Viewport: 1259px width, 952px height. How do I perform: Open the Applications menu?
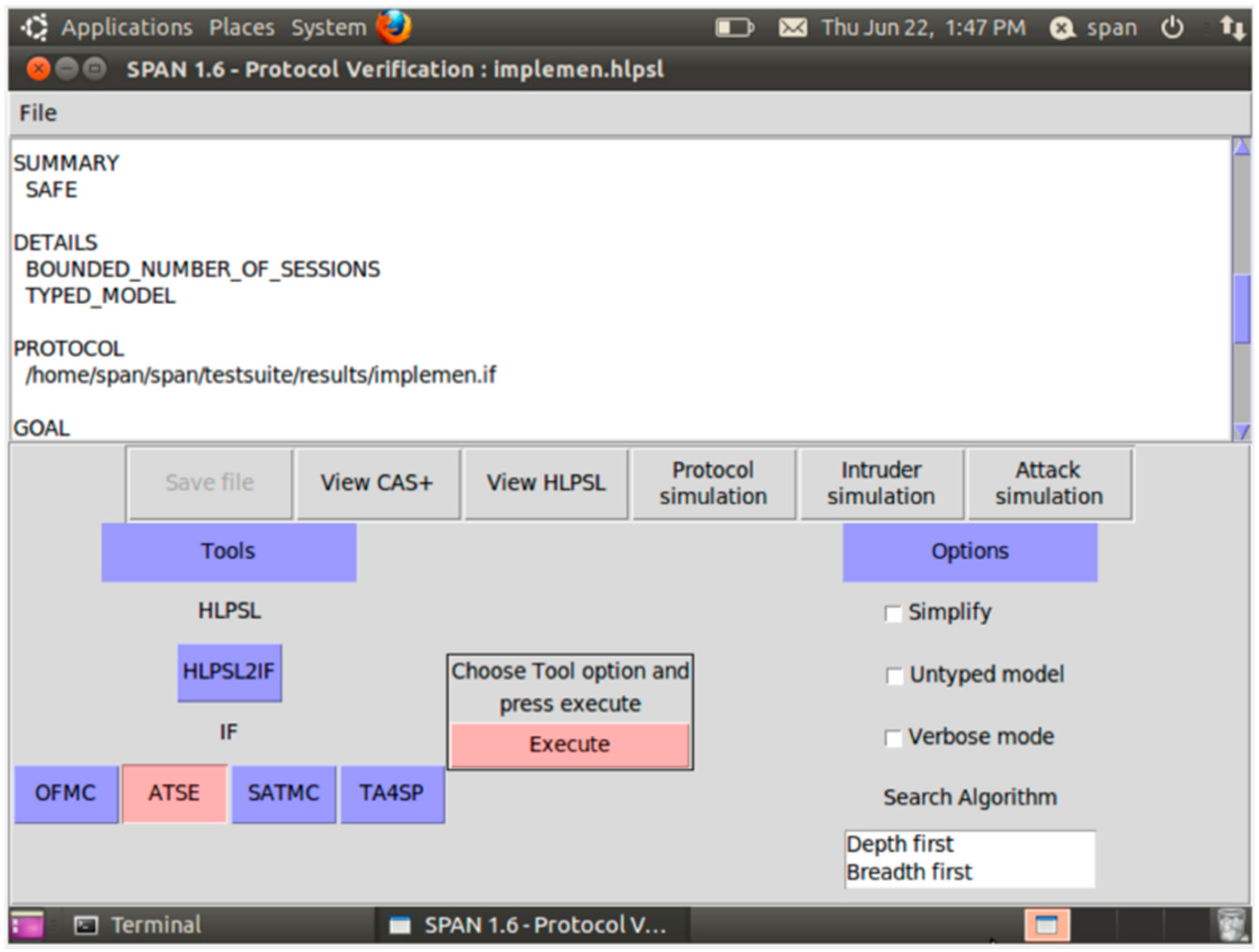point(126,27)
